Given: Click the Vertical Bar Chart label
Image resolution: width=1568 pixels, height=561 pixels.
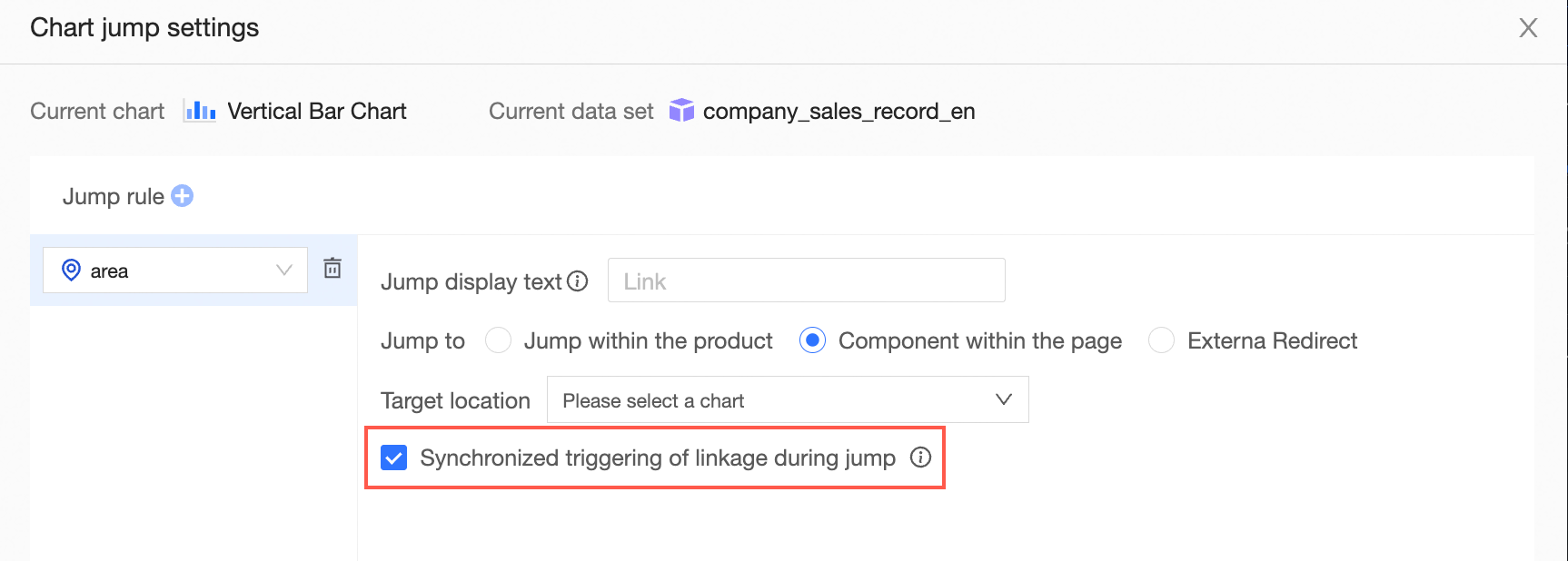Looking at the screenshot, I should [316, 112].
